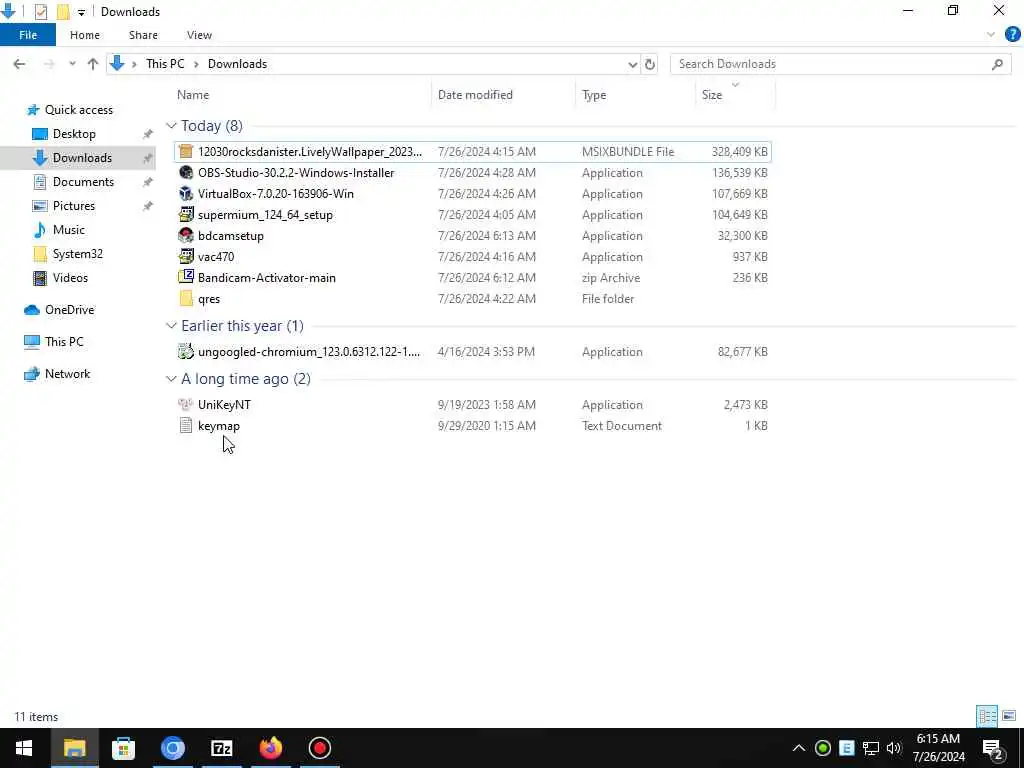The height and width of the screenshot is (768, 1024).
Task: Open the Help question mark icon
Action: coord(1012,35)
